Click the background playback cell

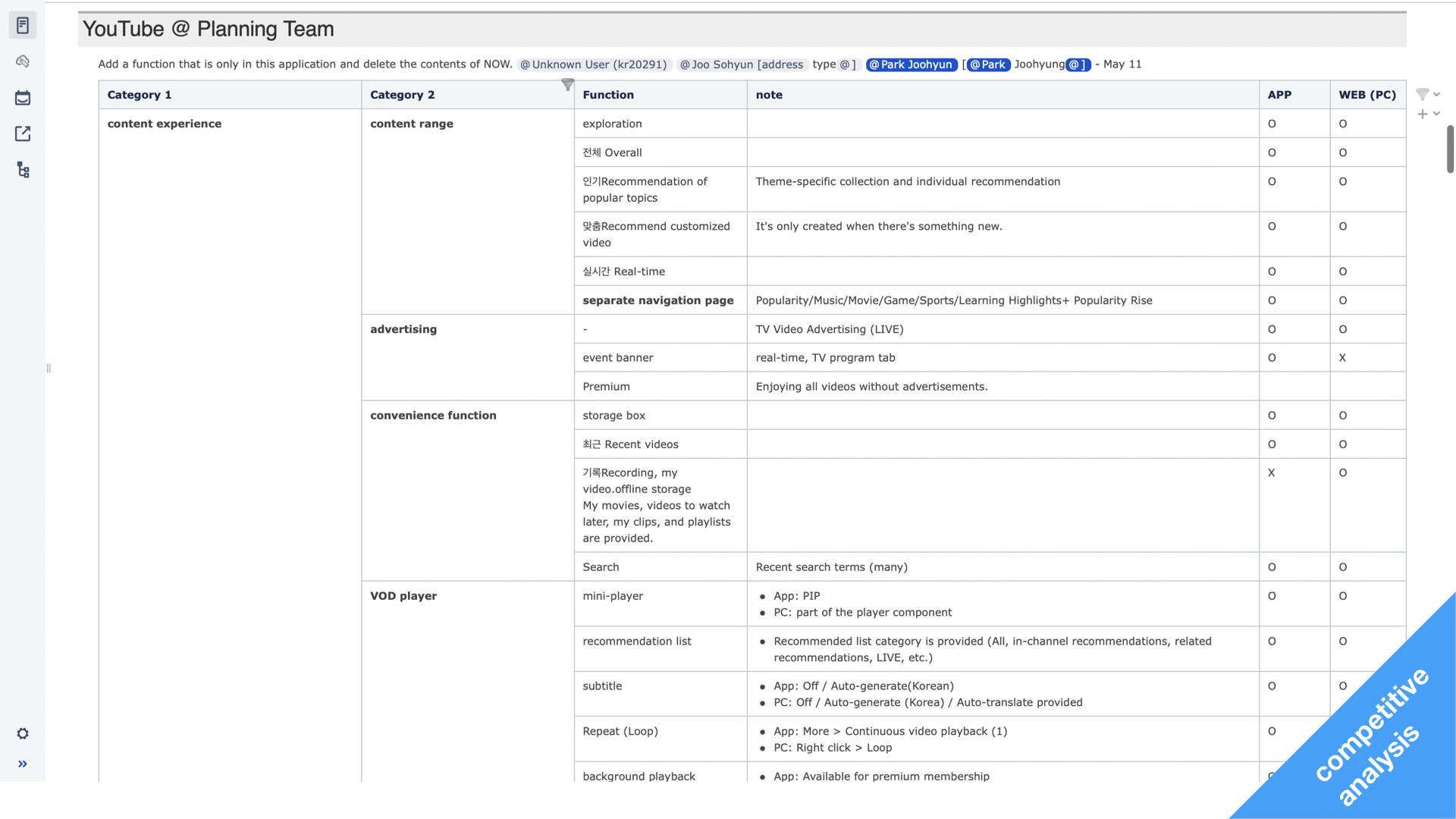pyautogui.click(x=660, y=773)
